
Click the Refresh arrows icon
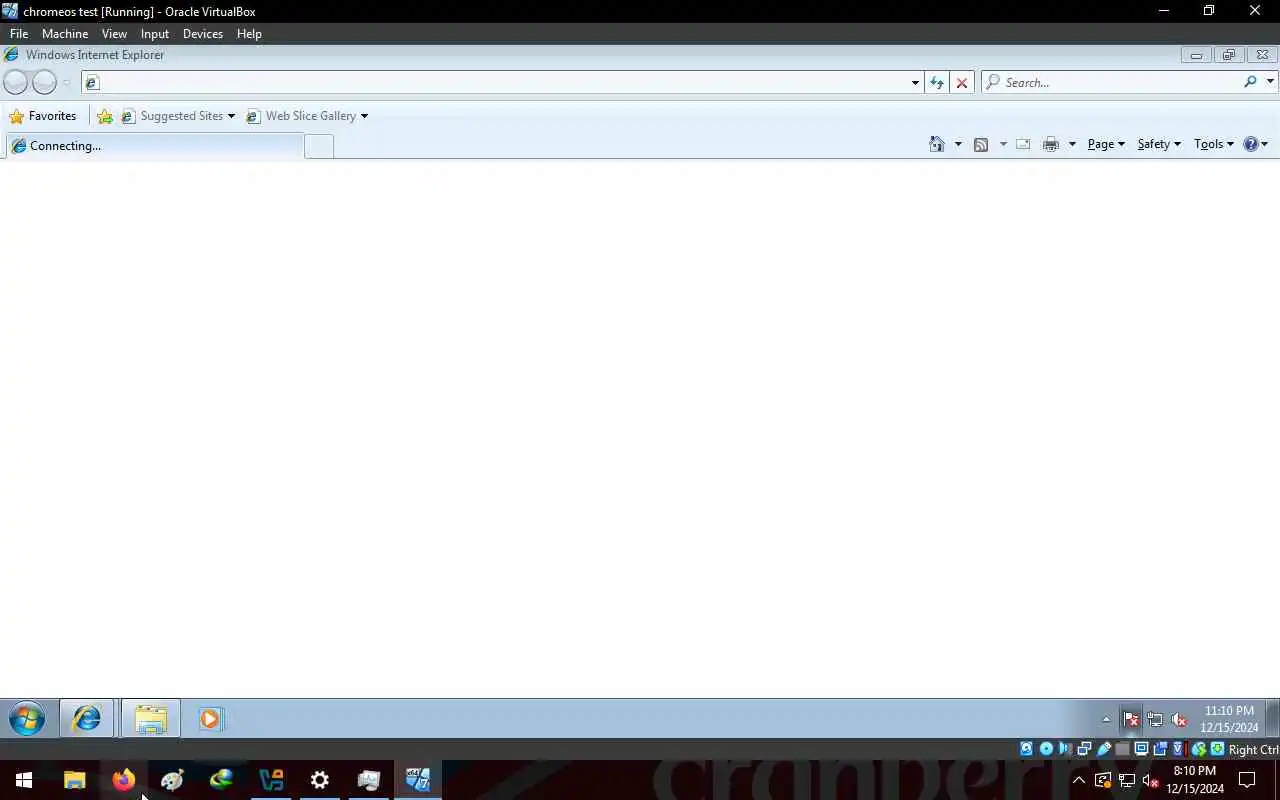[936, 83]
